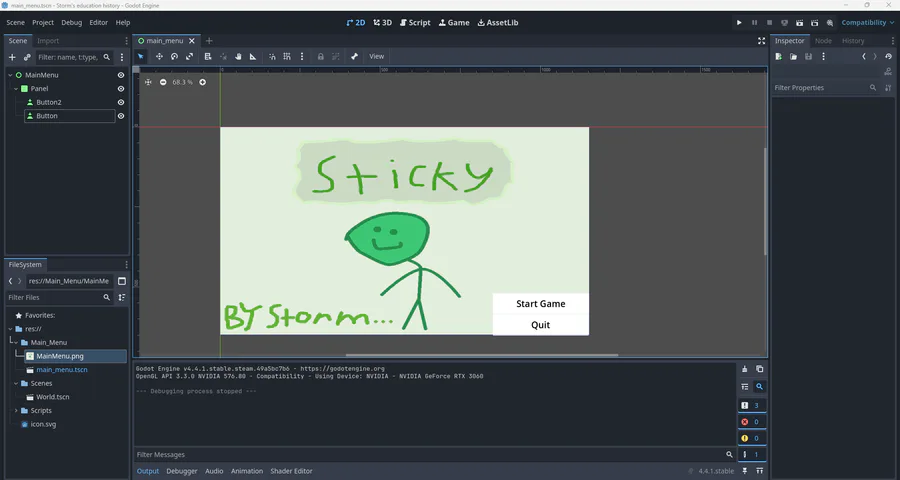This screenshot has height=480, width=900.
Task: Collapse the res:// root folder
Action: pos(10,329)
